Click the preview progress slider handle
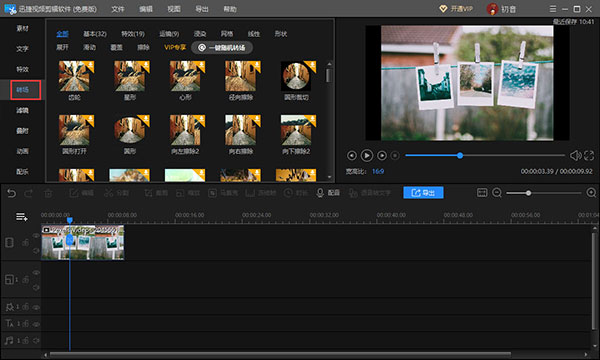 tap(460, 155)
